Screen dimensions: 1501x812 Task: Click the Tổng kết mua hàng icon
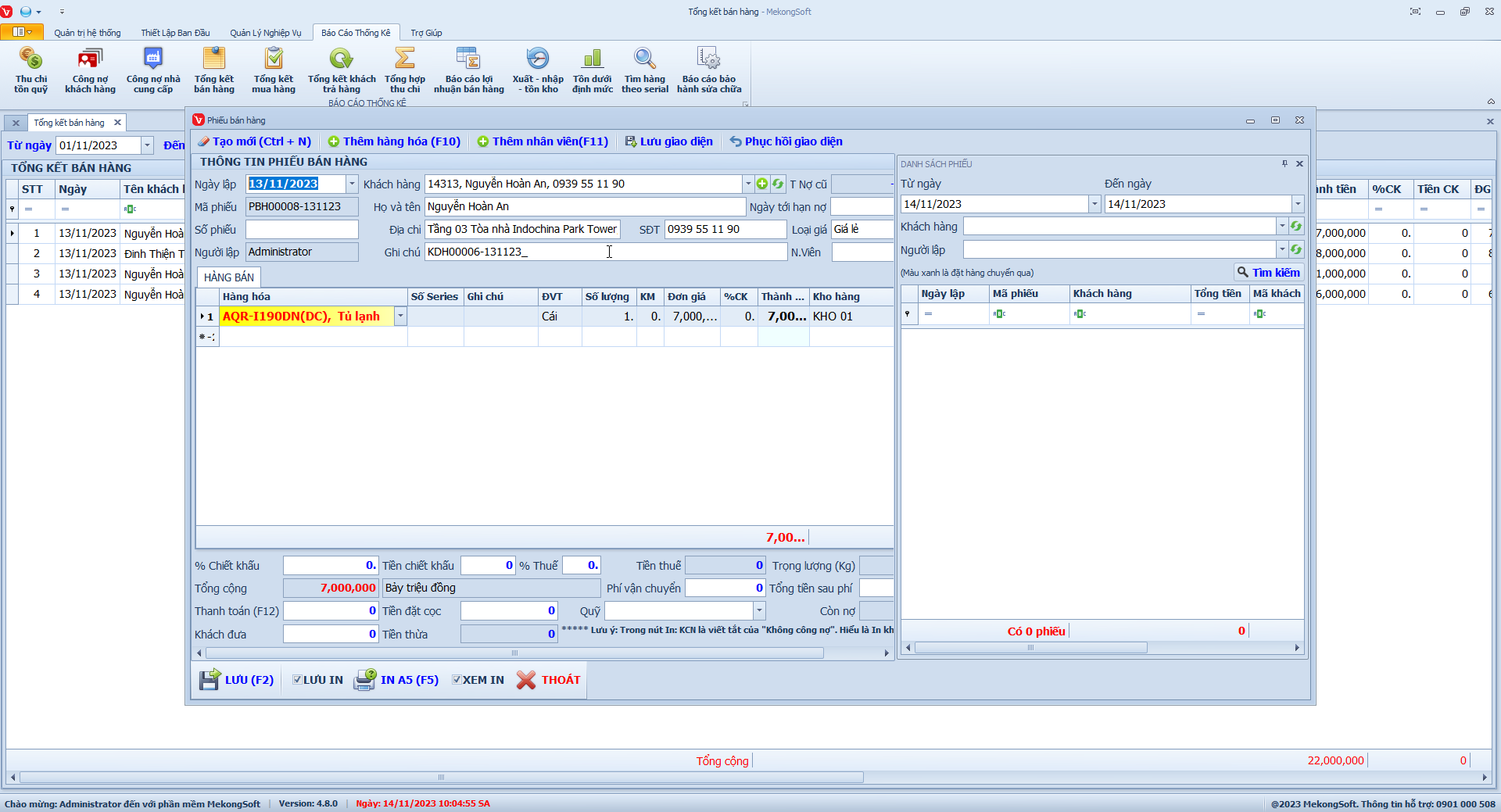pos(273,70)
